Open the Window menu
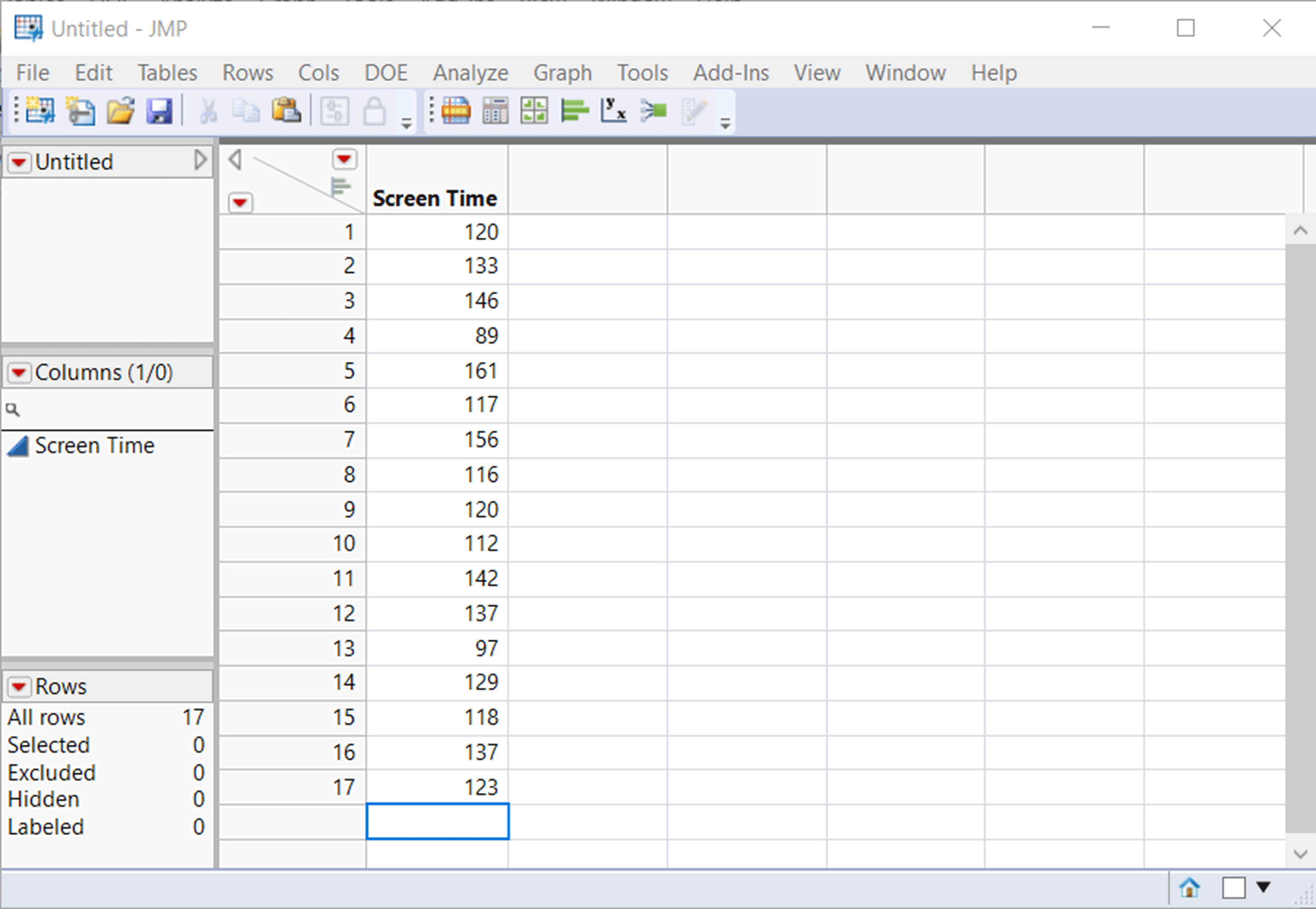This screenshot has width=1316, height=909. 906,73
